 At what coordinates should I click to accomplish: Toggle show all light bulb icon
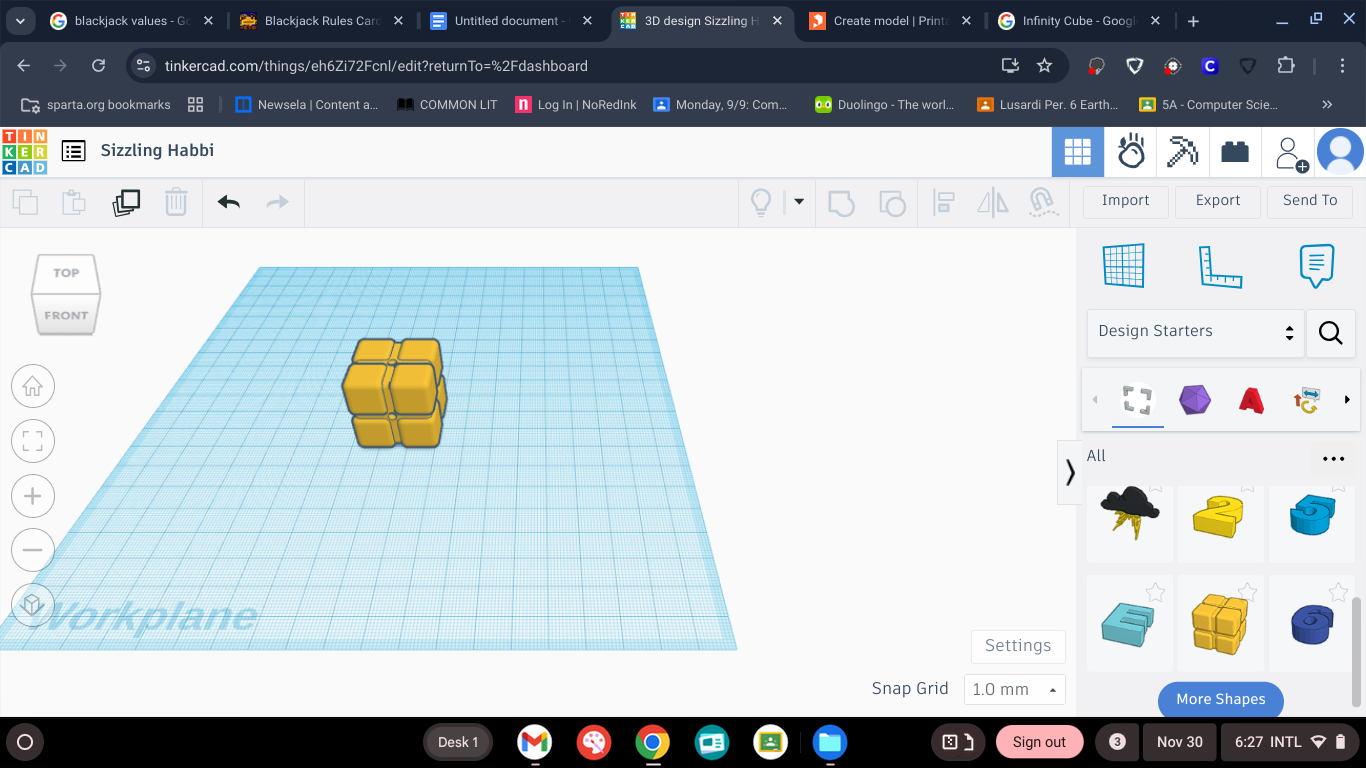point(761,203)
